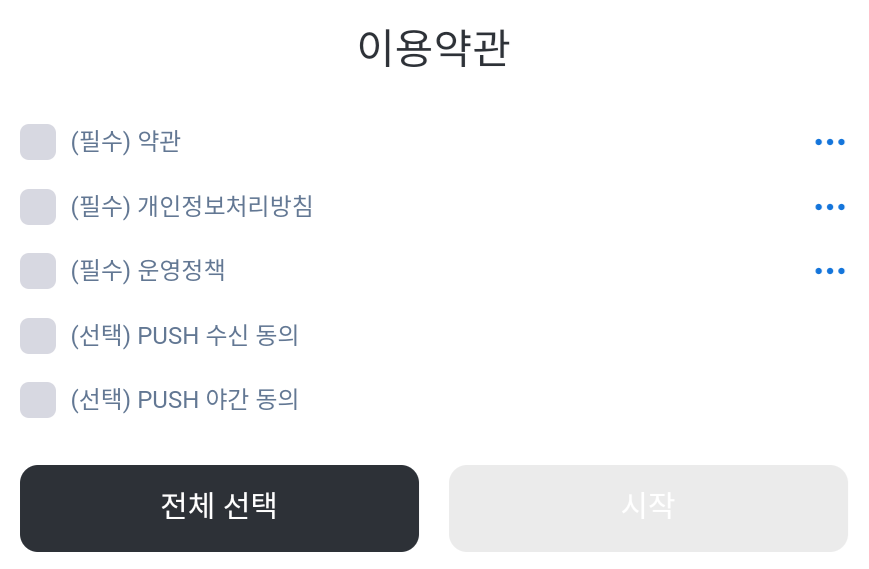Toggle the PUSH 야간 동의 checkbox
Image resolution: width=869 pixels, height=569 pixels.
pyautogui.click(x=38, y=400)
